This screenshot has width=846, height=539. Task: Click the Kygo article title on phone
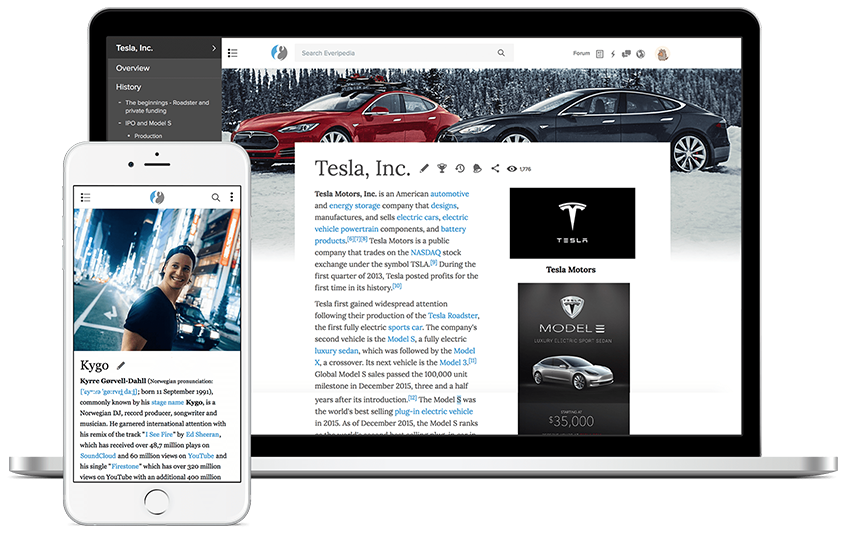(x=94, y=365)
